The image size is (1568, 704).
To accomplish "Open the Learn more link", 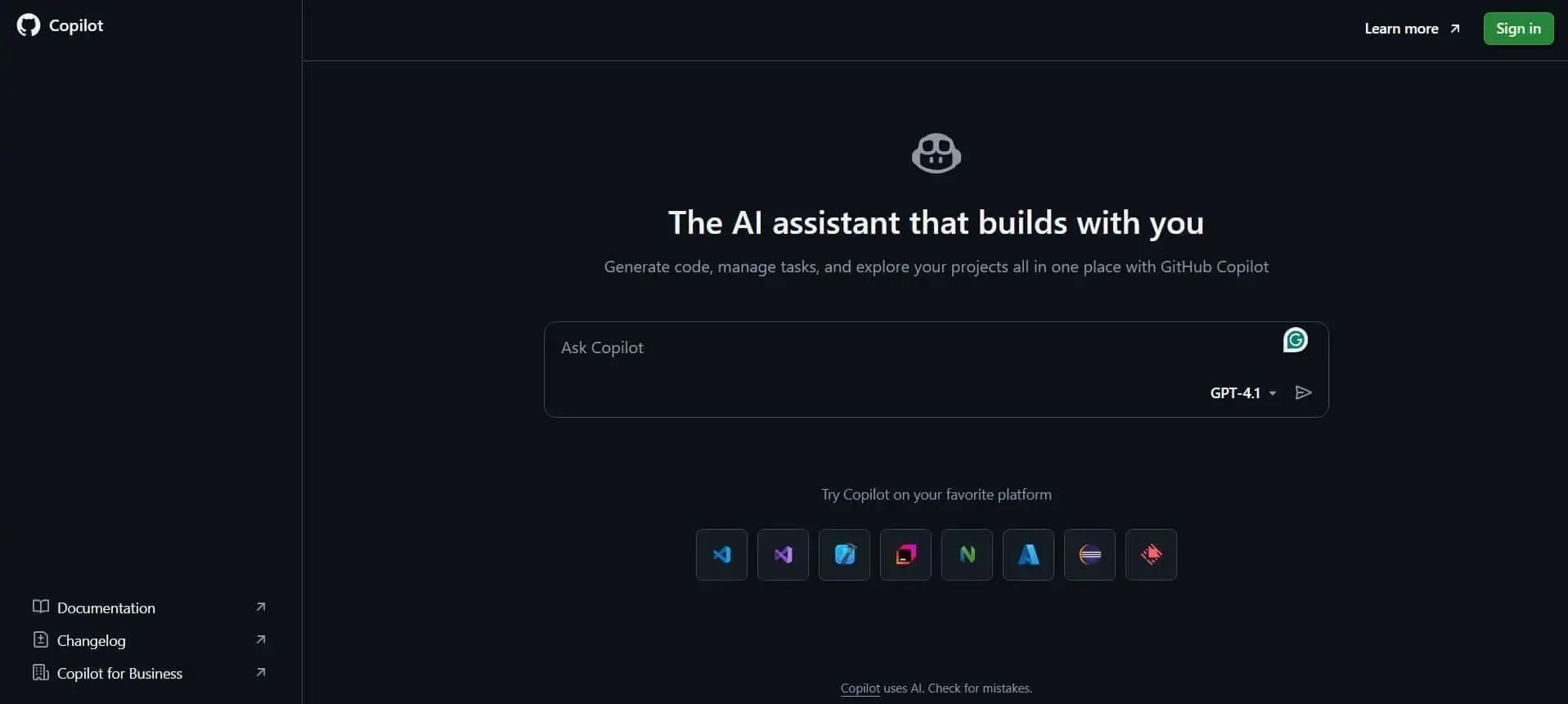I will coord(1412,29).
